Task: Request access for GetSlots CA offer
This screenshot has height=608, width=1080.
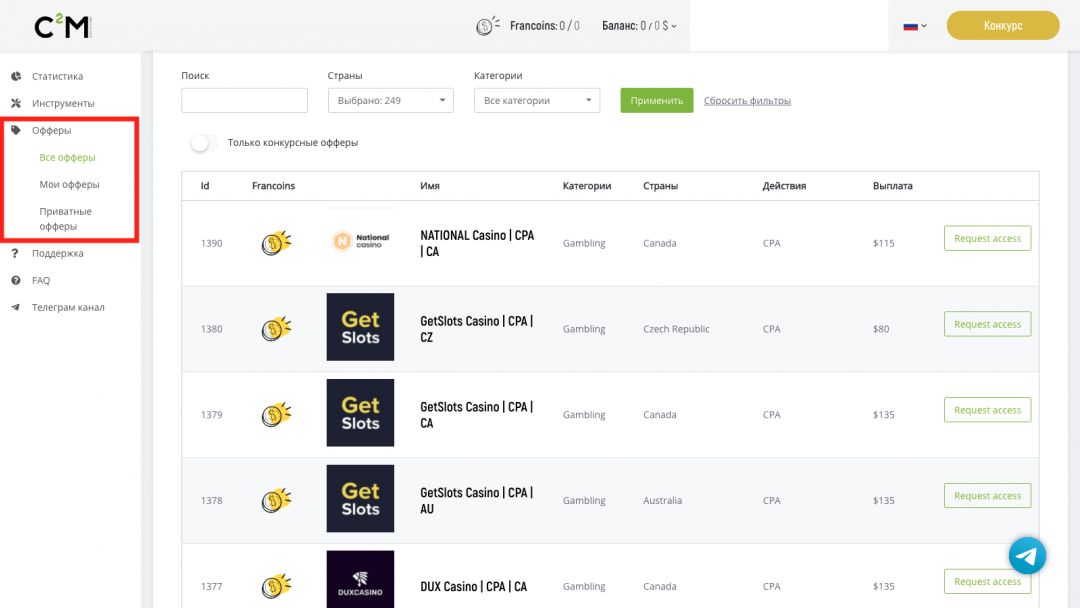Action: [987, 410]
